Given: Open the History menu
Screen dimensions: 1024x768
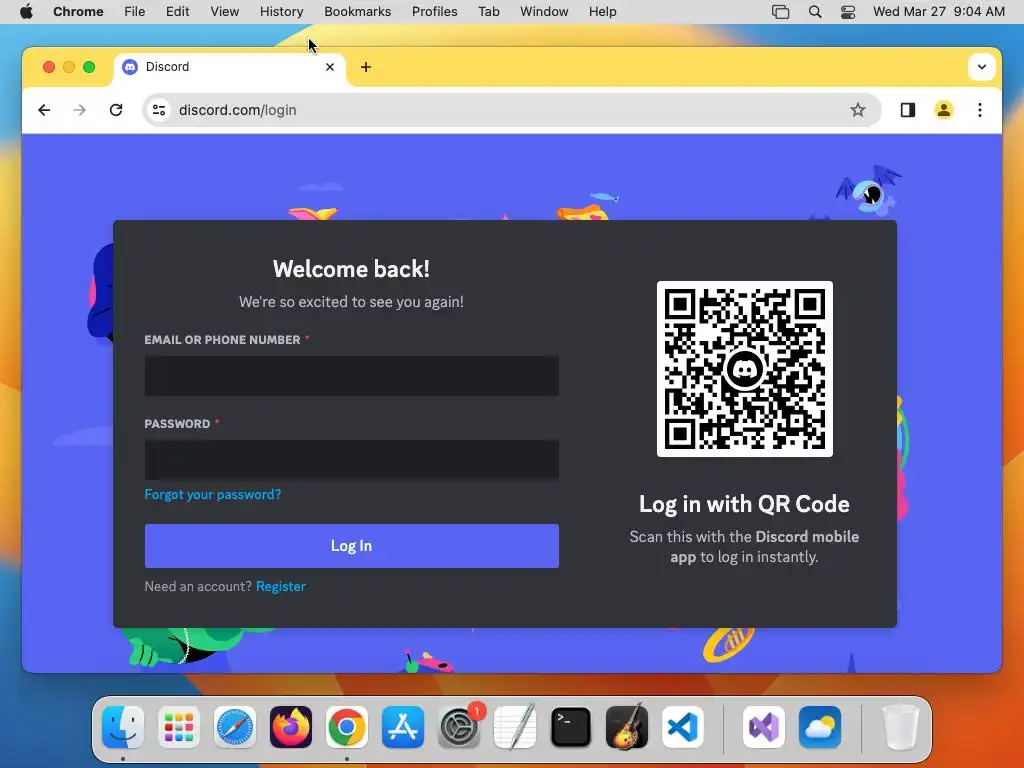Looking at the screenshot, I should coord(281,12).
